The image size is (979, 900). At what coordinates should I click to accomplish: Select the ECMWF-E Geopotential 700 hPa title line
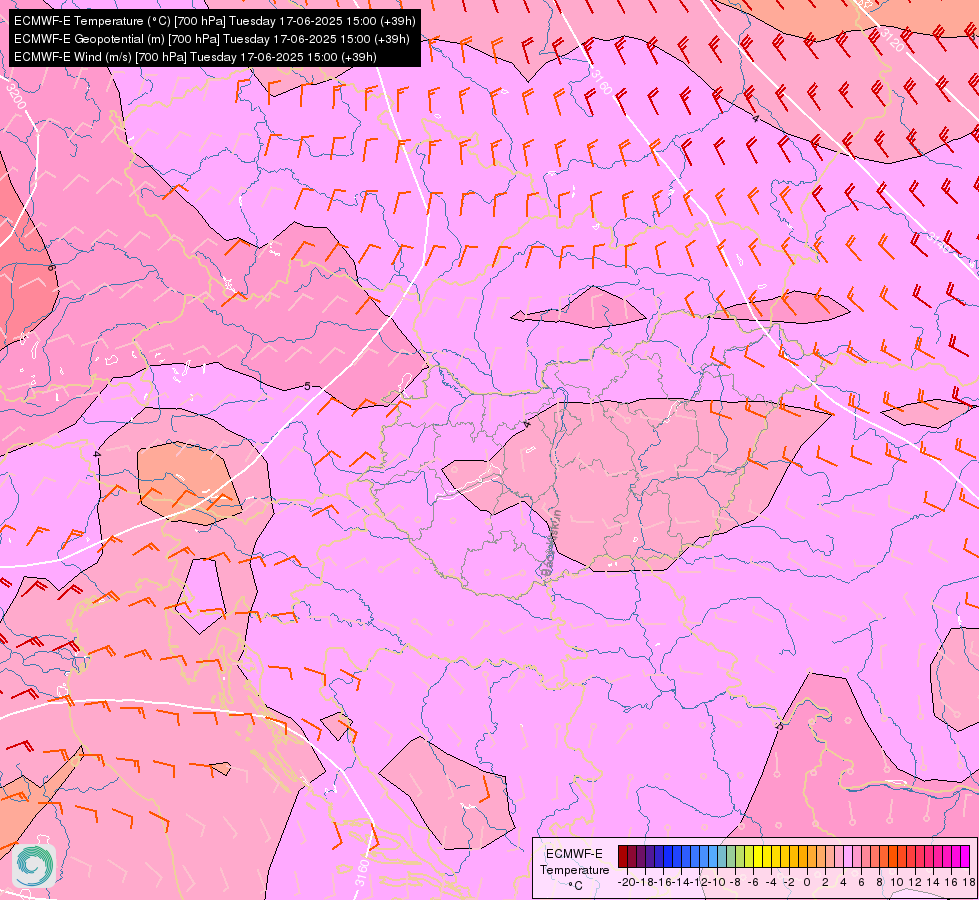pyautogui.click(x=212, y=39)
